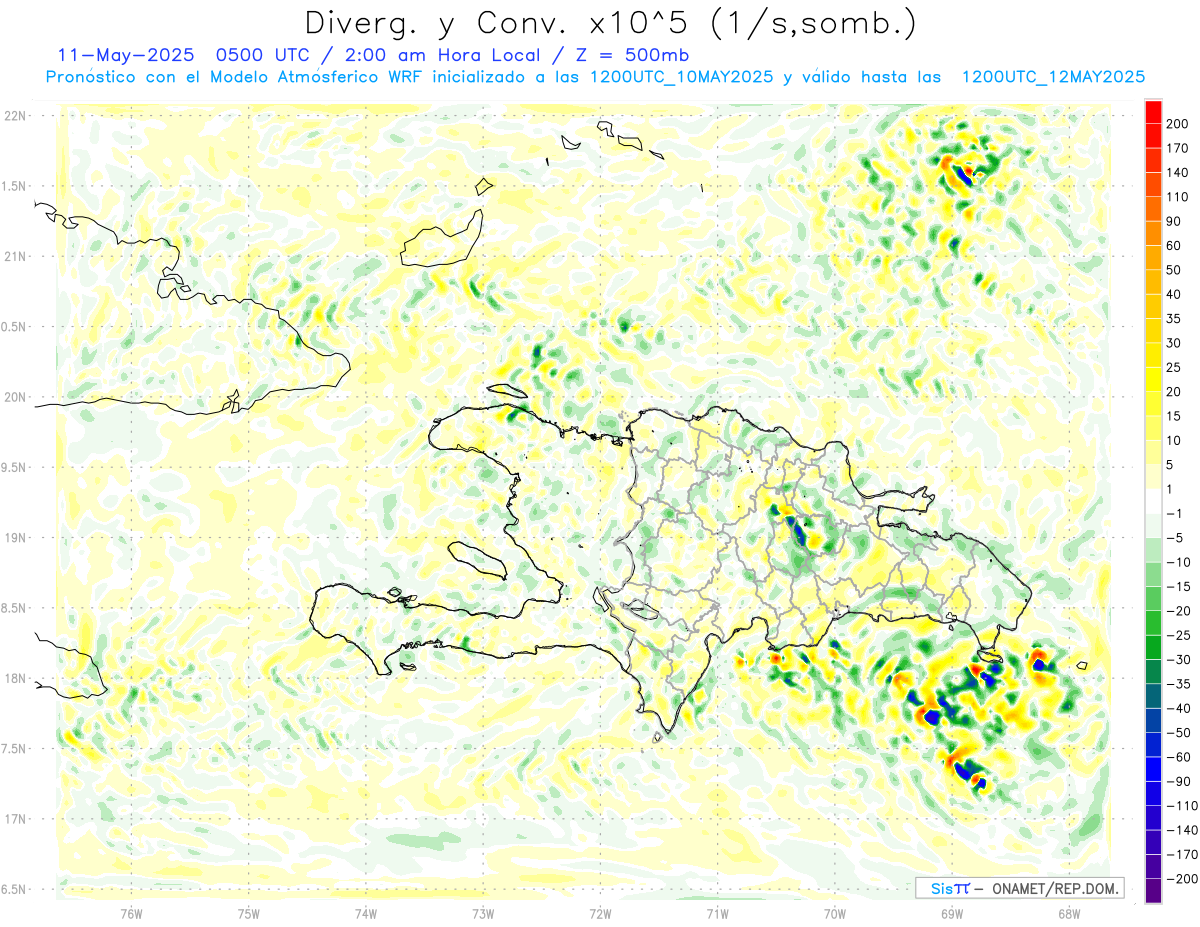Click the '76W' longitude label
The image size is (1200, 927).
pos(131,913)
